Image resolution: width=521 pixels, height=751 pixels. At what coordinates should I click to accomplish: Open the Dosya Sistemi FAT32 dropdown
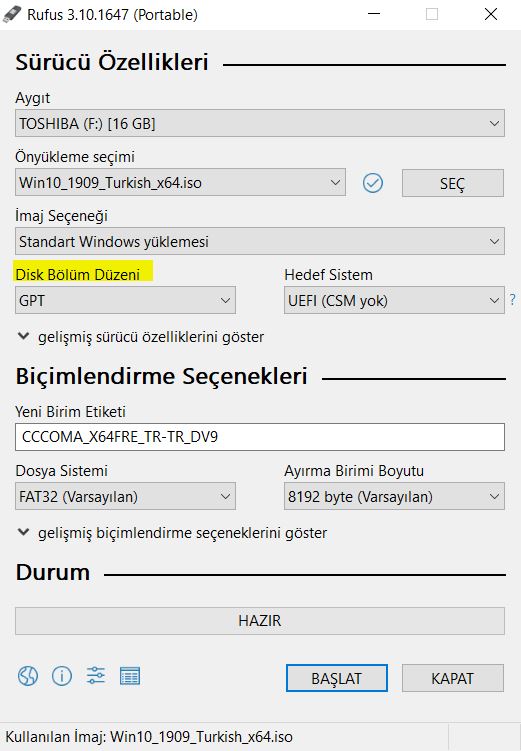125,496
